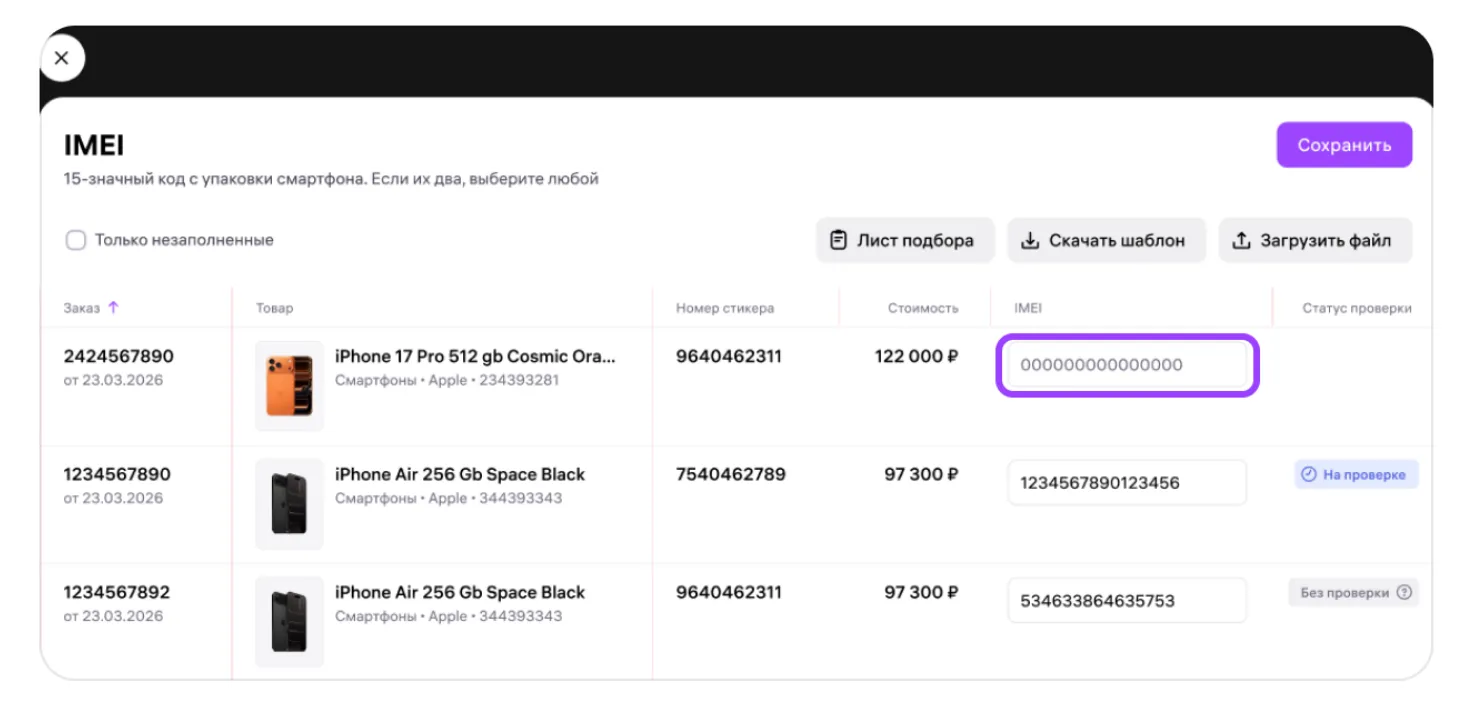Viewport: 1477px width, 708px height.
Task: Click iPhone Air thumbnail for order 1234567892
Action: (289, 622)
